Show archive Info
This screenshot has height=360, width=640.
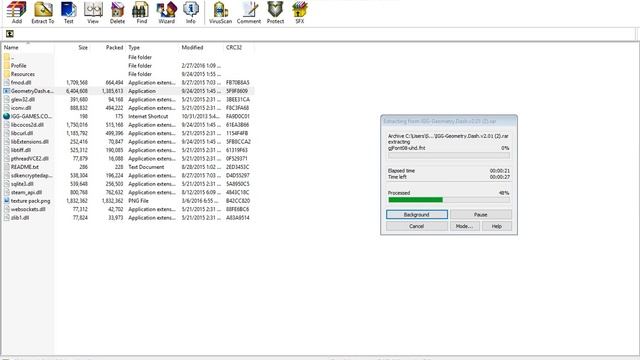191,13
